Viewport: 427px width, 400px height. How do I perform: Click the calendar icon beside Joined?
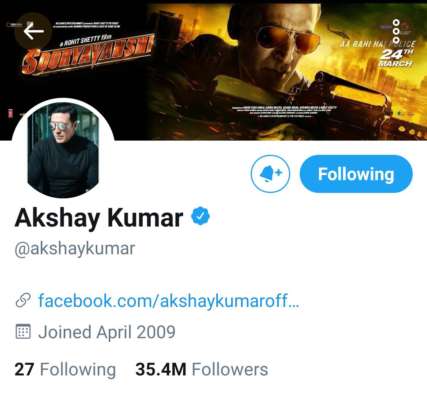pos(23,332)
